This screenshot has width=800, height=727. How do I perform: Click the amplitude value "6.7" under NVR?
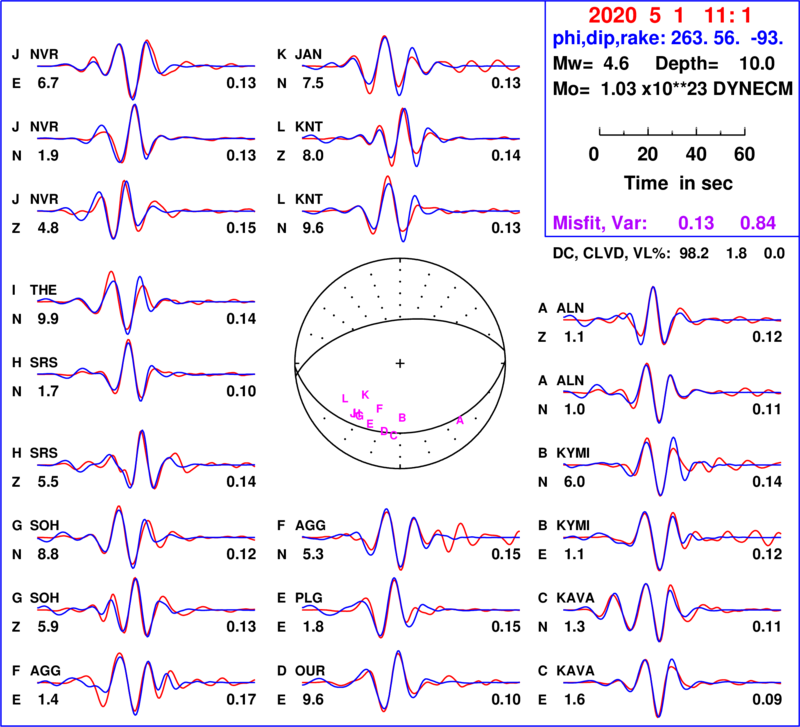click(48, 83)
